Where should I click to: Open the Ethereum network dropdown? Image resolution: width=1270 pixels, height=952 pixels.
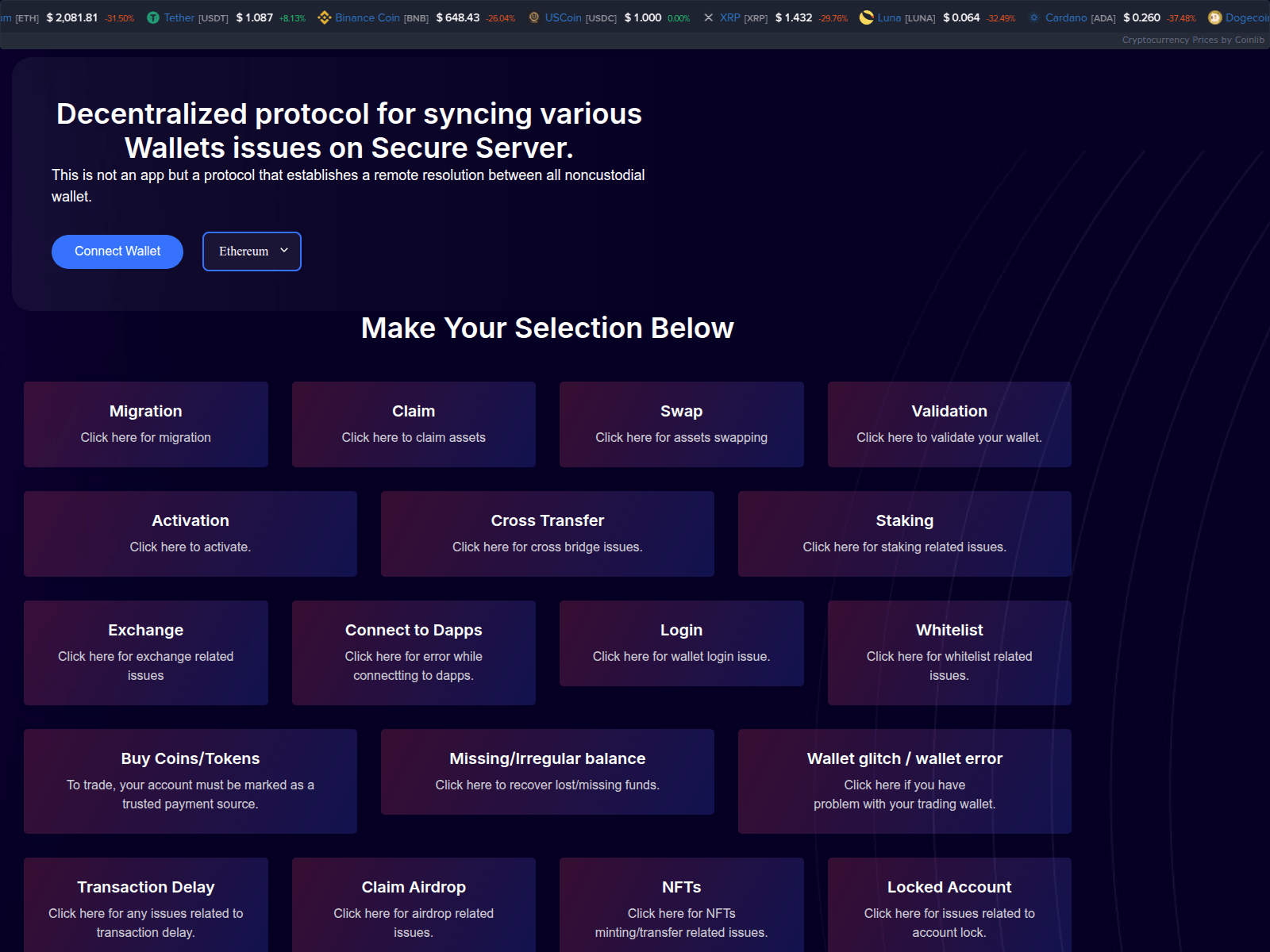tap(252, 251)
